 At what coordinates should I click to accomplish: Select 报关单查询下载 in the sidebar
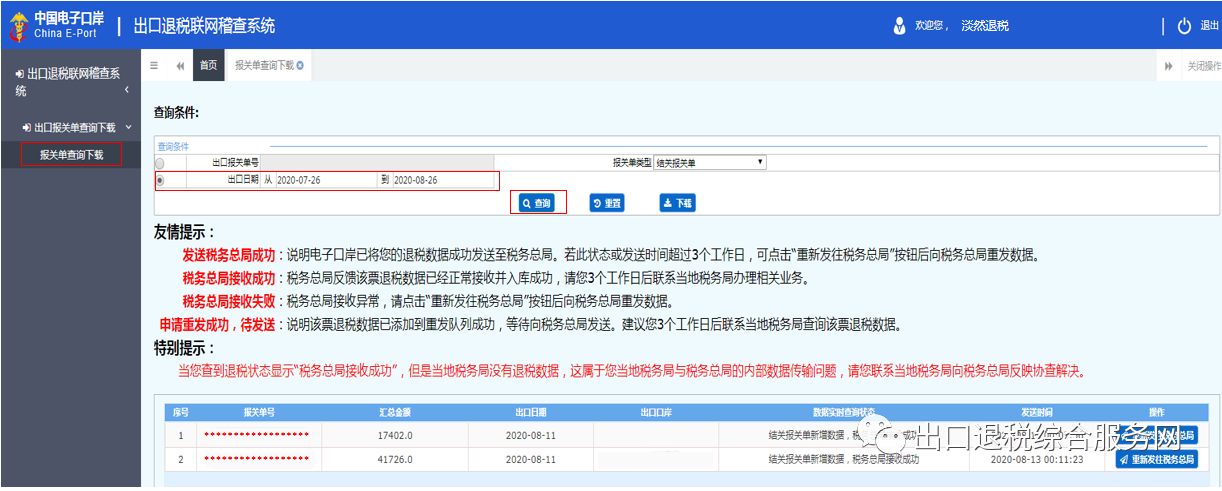(x=71, y=155)
